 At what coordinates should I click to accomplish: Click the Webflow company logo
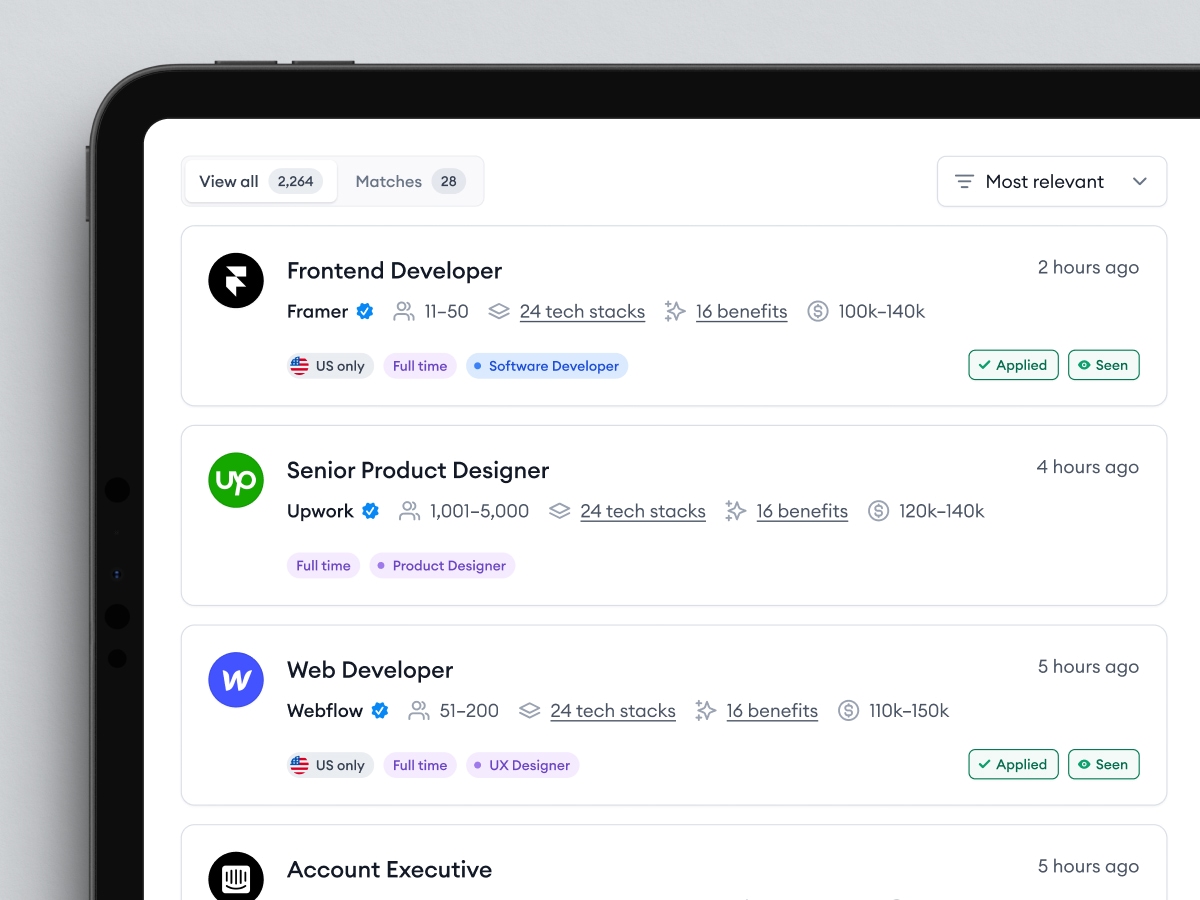(x=236, y=680)
